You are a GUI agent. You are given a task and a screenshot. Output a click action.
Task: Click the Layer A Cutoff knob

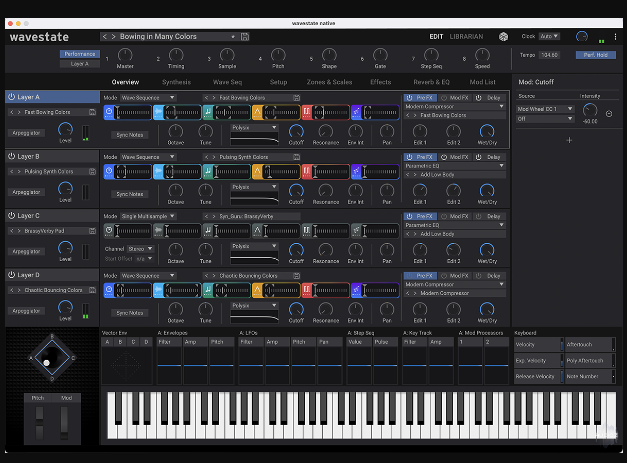(x=296, y=131)
